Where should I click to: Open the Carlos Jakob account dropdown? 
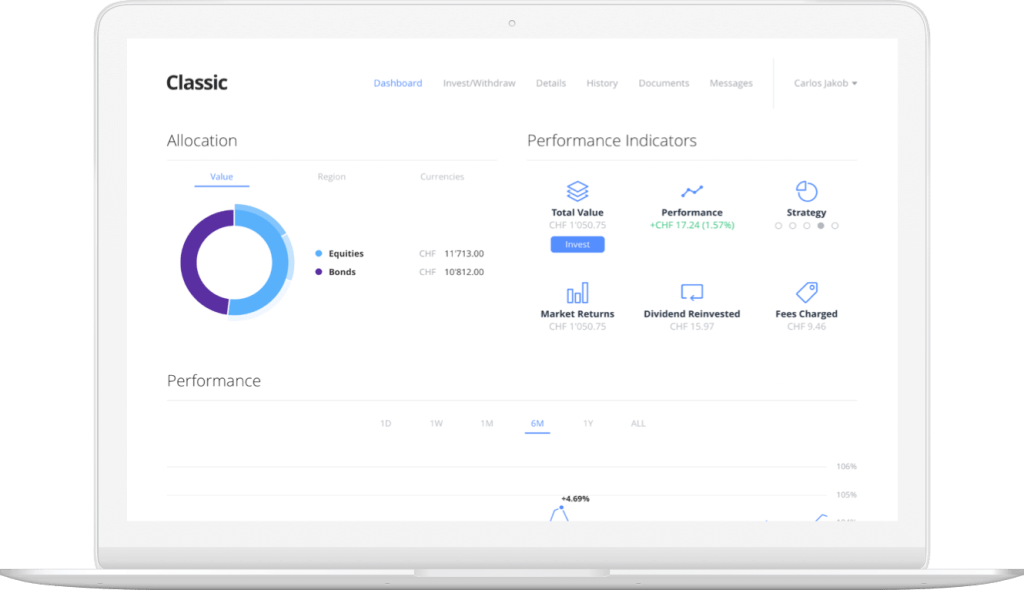825,83
